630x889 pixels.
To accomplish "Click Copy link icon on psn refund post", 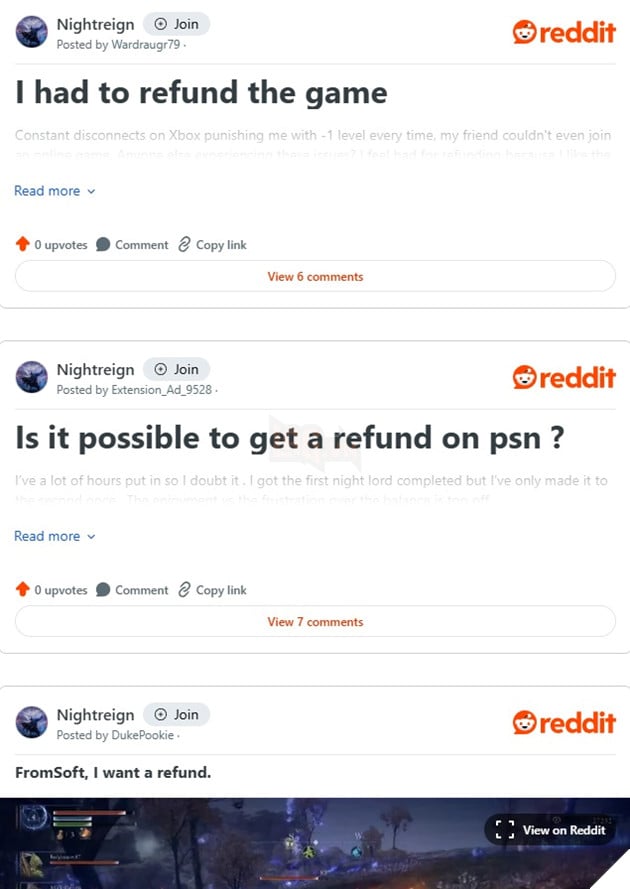I will [184, 590].
